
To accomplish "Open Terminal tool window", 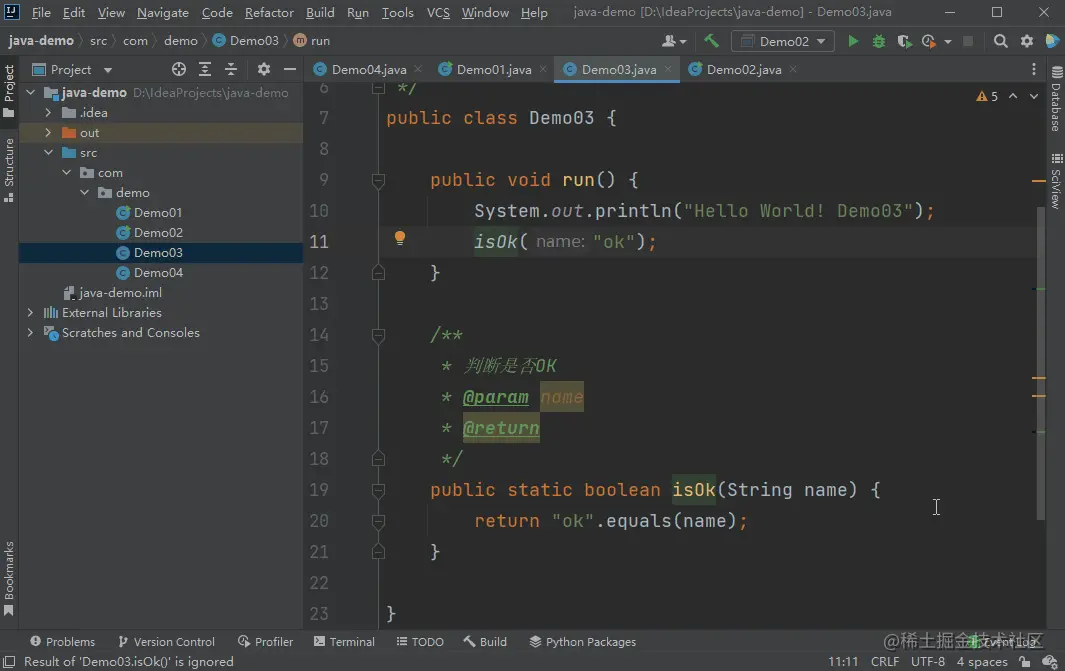I will 344,642.
